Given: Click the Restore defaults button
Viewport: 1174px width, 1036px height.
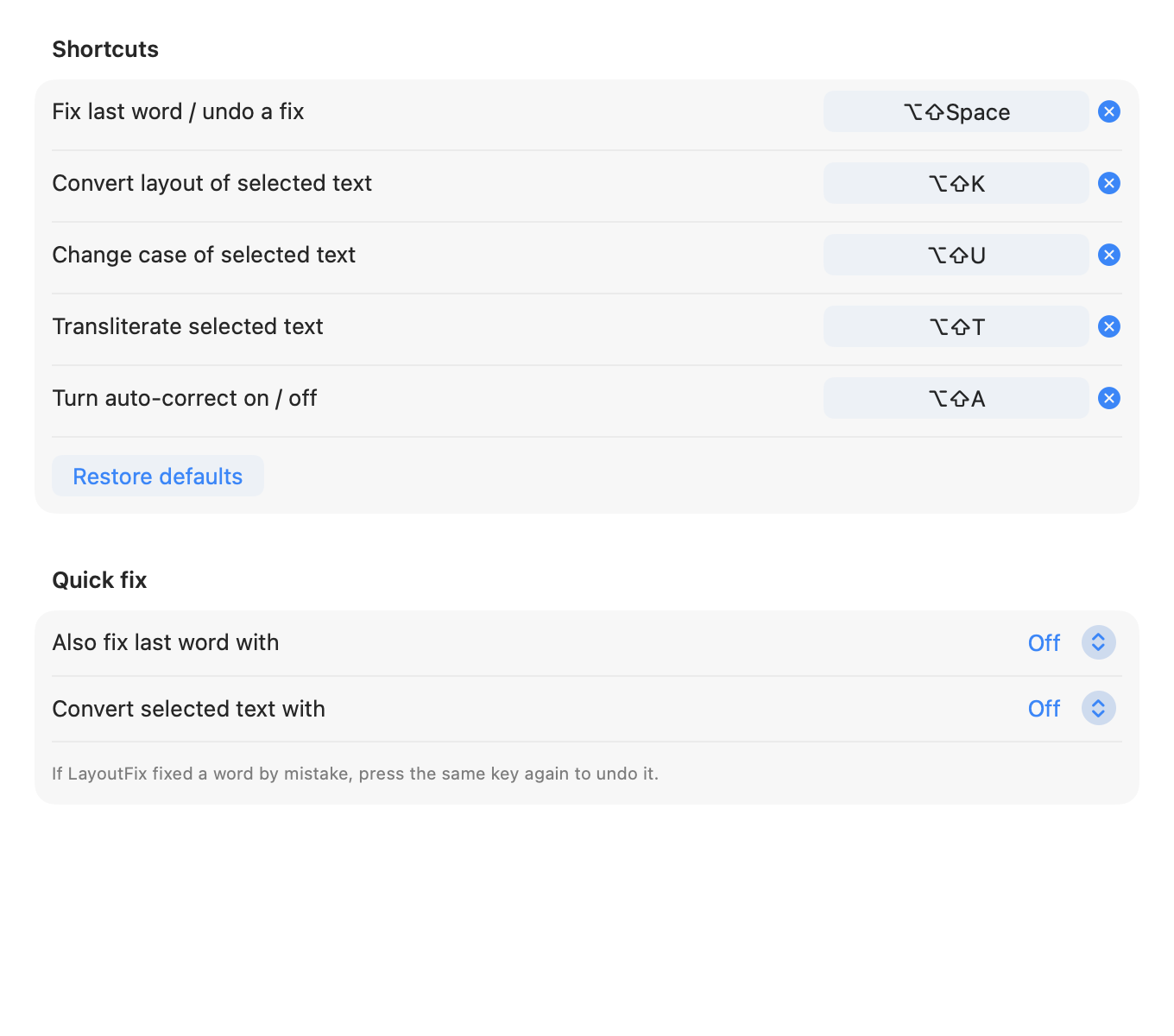Looking at the screenshot, I should click(x=158, y=476).
